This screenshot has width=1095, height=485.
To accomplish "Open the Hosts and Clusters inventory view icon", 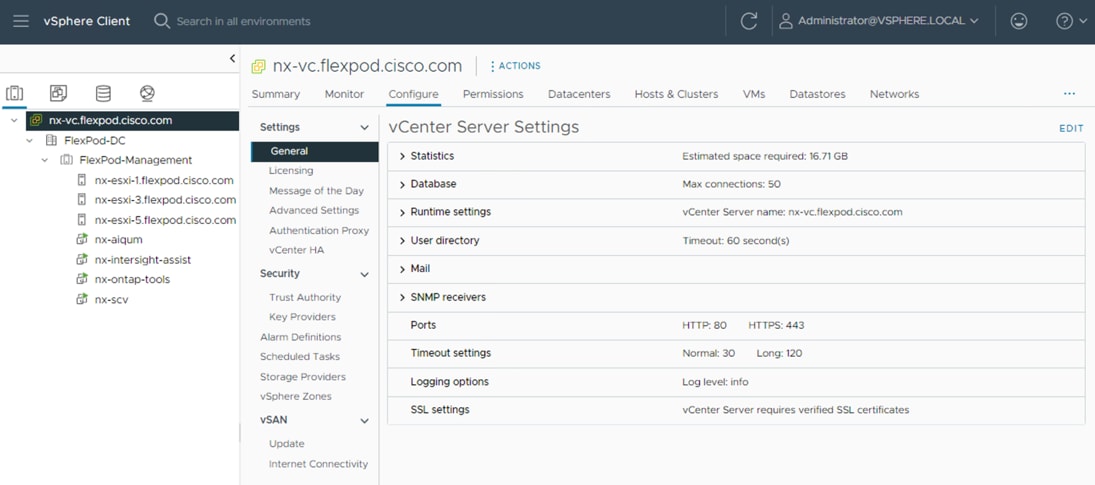I will [x=15, y=94].
